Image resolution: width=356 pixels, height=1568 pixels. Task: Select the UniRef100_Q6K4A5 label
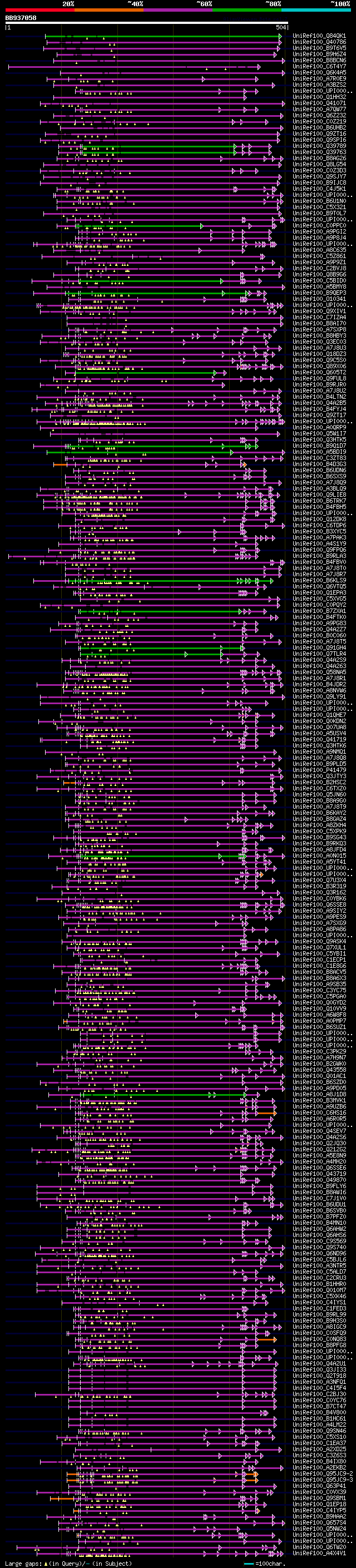(319, 72)
